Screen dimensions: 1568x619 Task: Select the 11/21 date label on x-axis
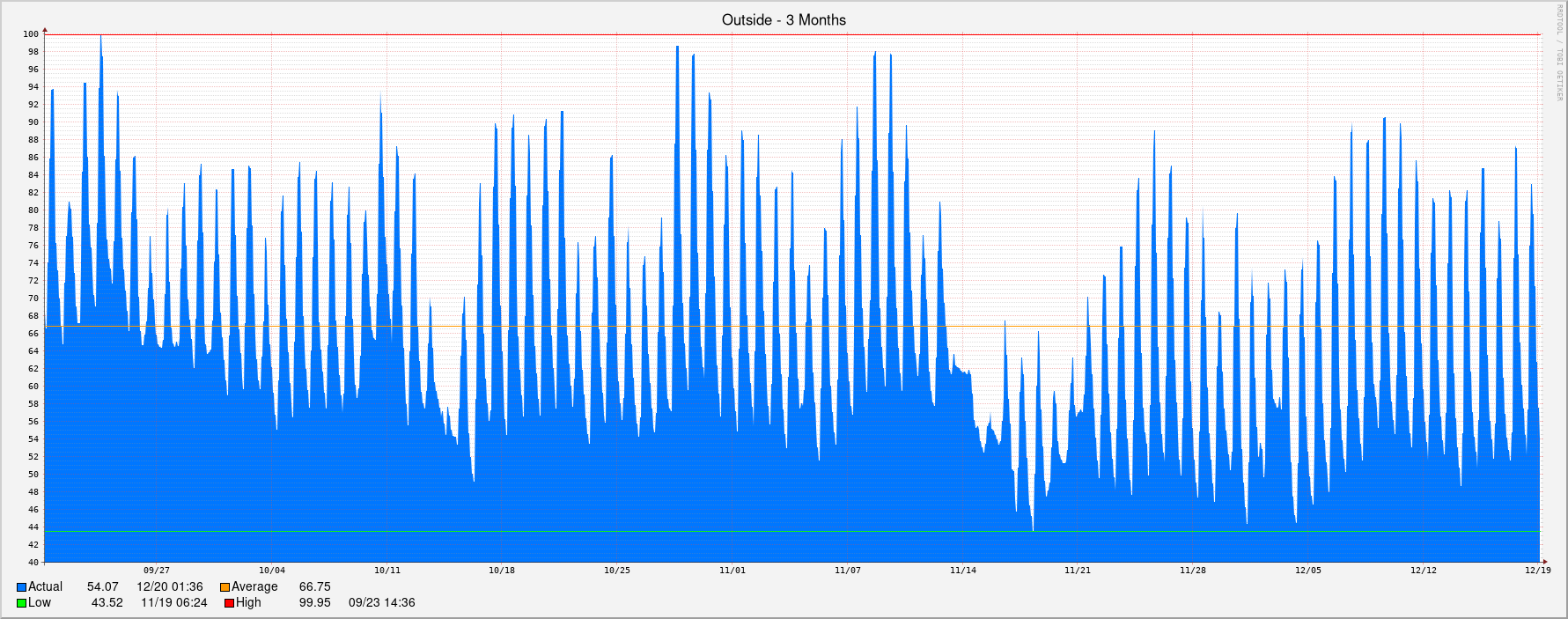1078,571
